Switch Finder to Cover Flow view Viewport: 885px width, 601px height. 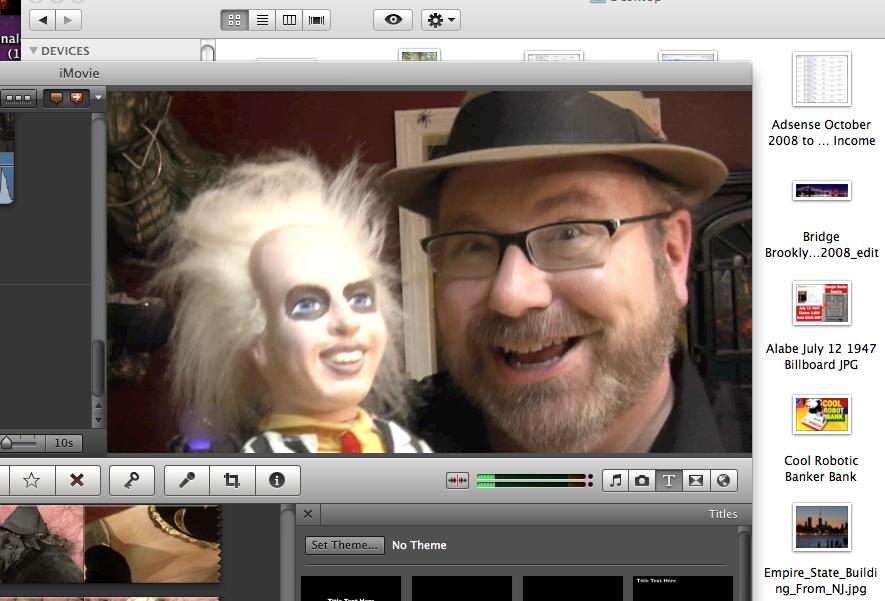317,20
